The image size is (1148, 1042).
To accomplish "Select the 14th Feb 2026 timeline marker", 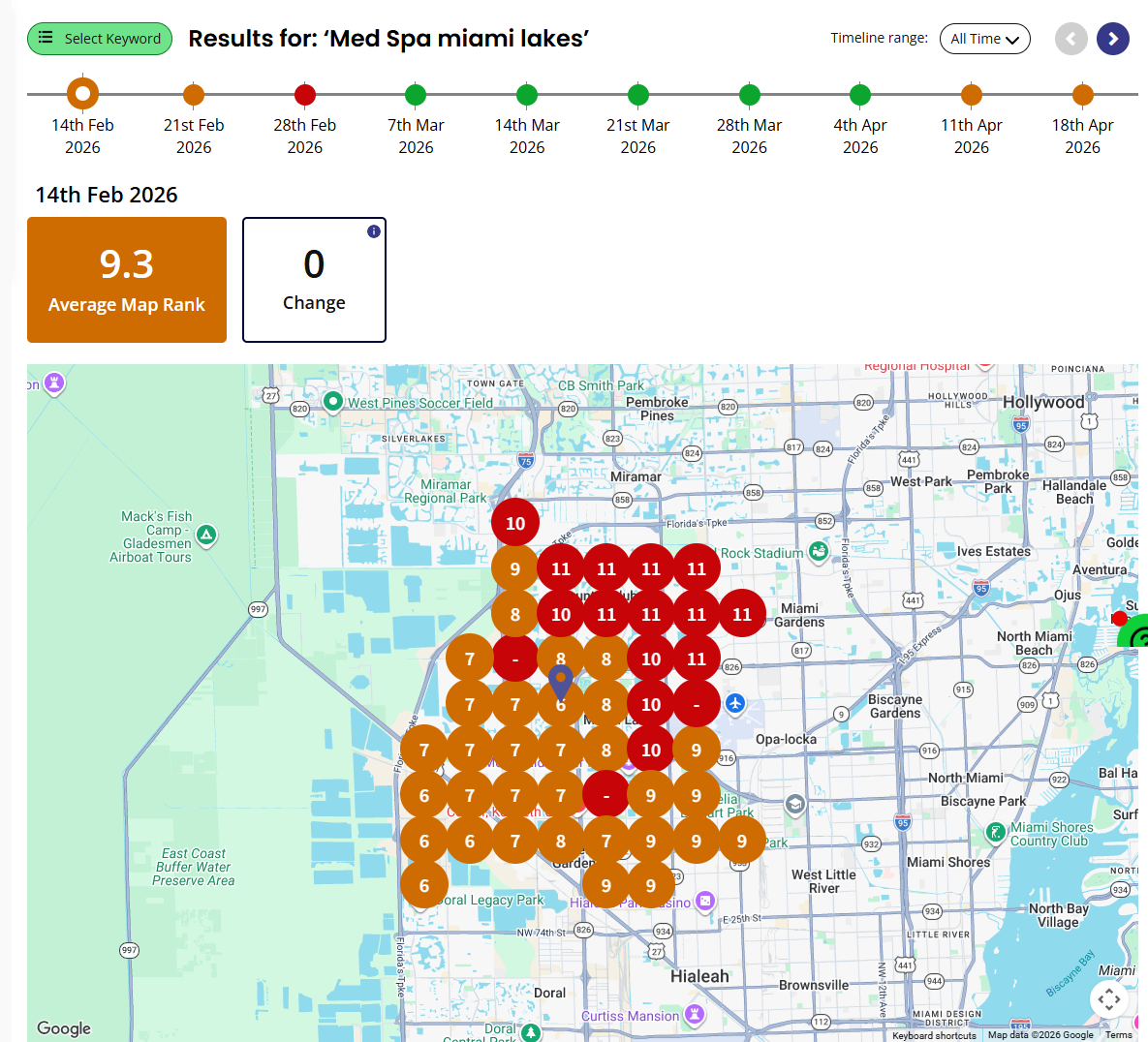I will (x=82, y=94).
